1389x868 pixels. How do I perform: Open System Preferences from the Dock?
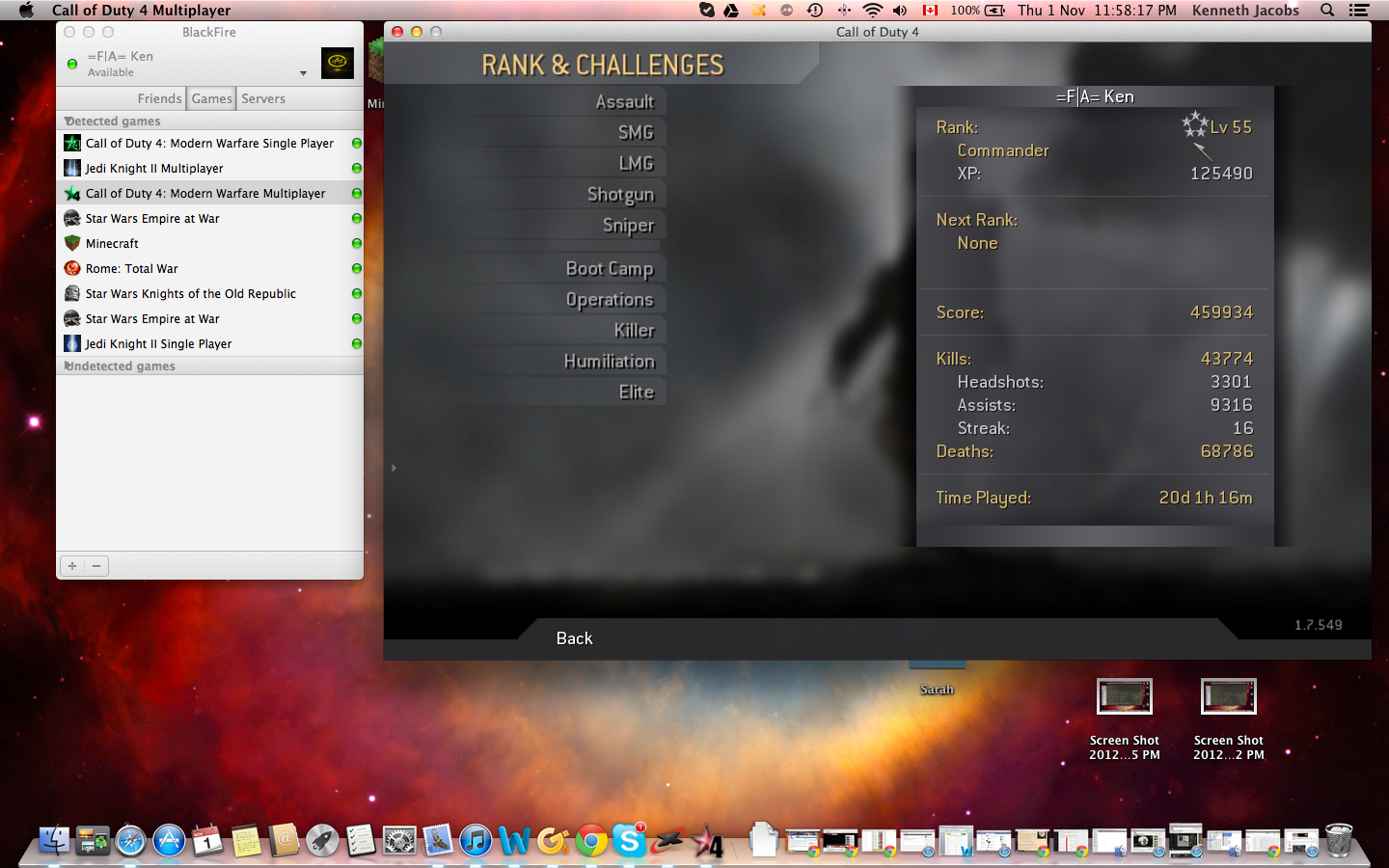[399, 841]
